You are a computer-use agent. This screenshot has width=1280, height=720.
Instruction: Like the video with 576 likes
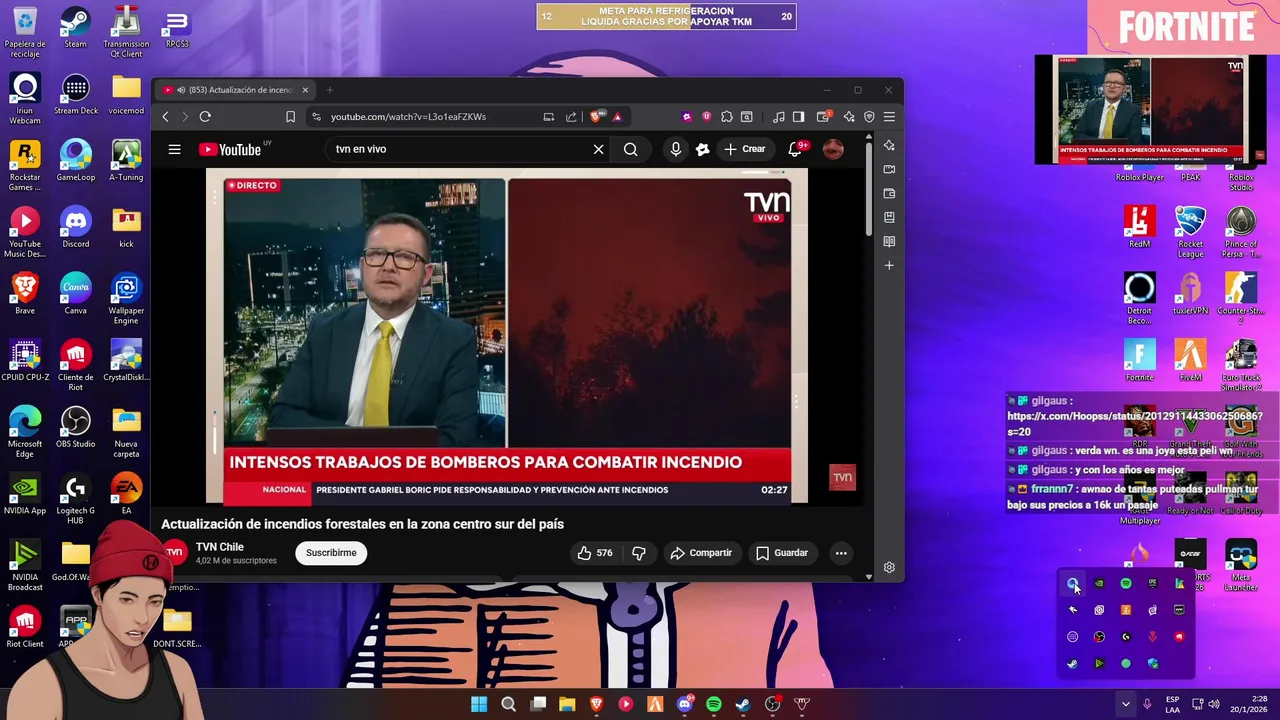click(x=594, y=553)
